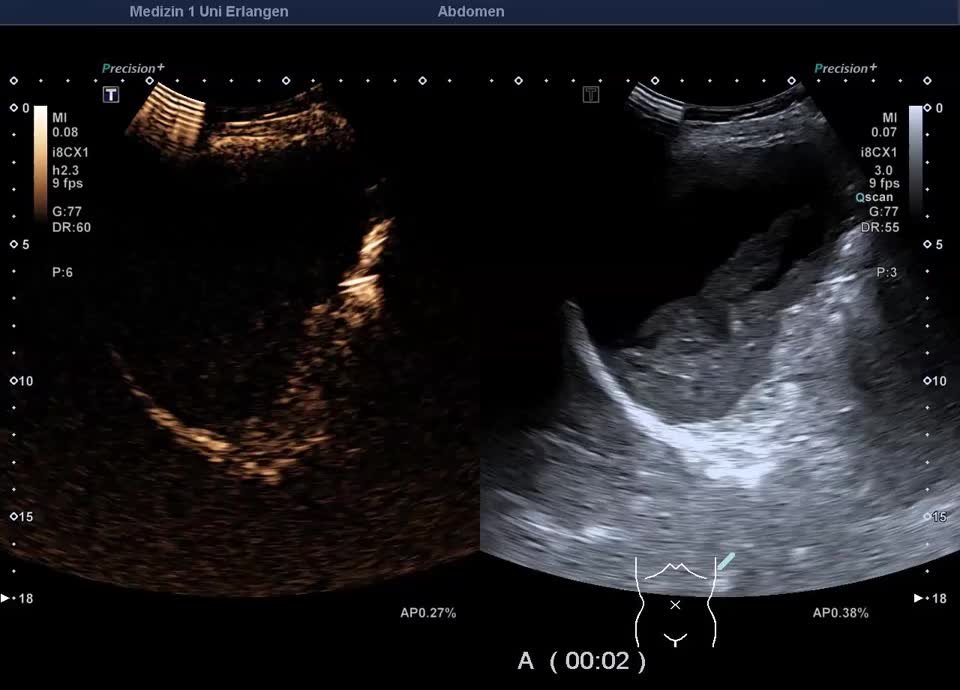Click the P:6 parameter on left image
This screenshot has width=960, height=690.
click(62, 272)
